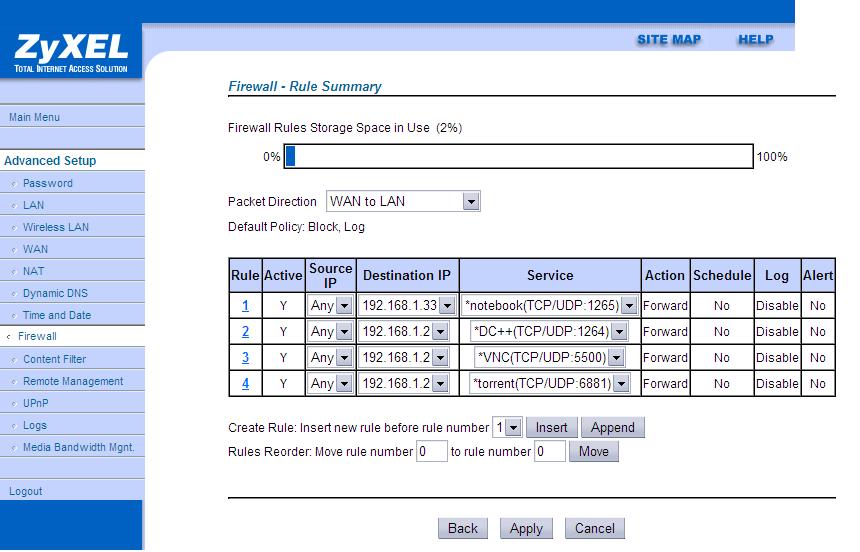Click the Move button
The width and height of the screenshot is (860, 552).
(x=594, y=452)
